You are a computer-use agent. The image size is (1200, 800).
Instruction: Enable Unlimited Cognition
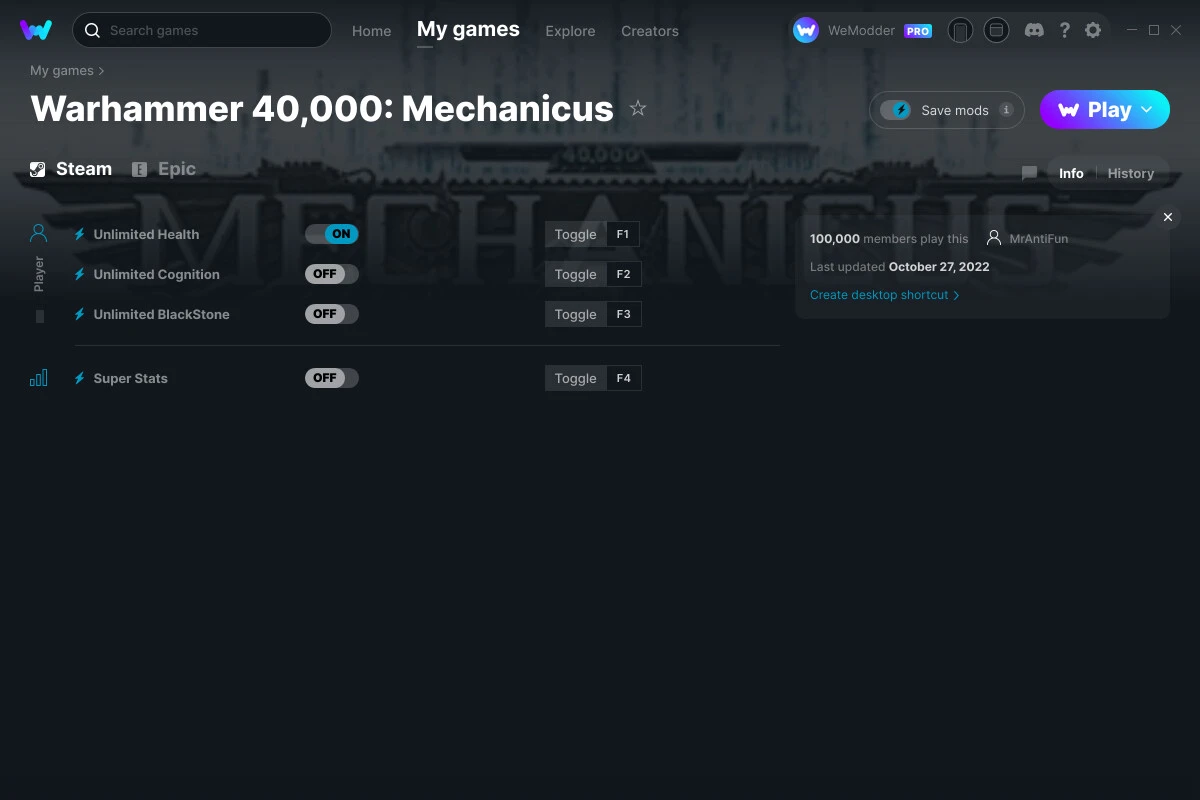click(331, 273)
